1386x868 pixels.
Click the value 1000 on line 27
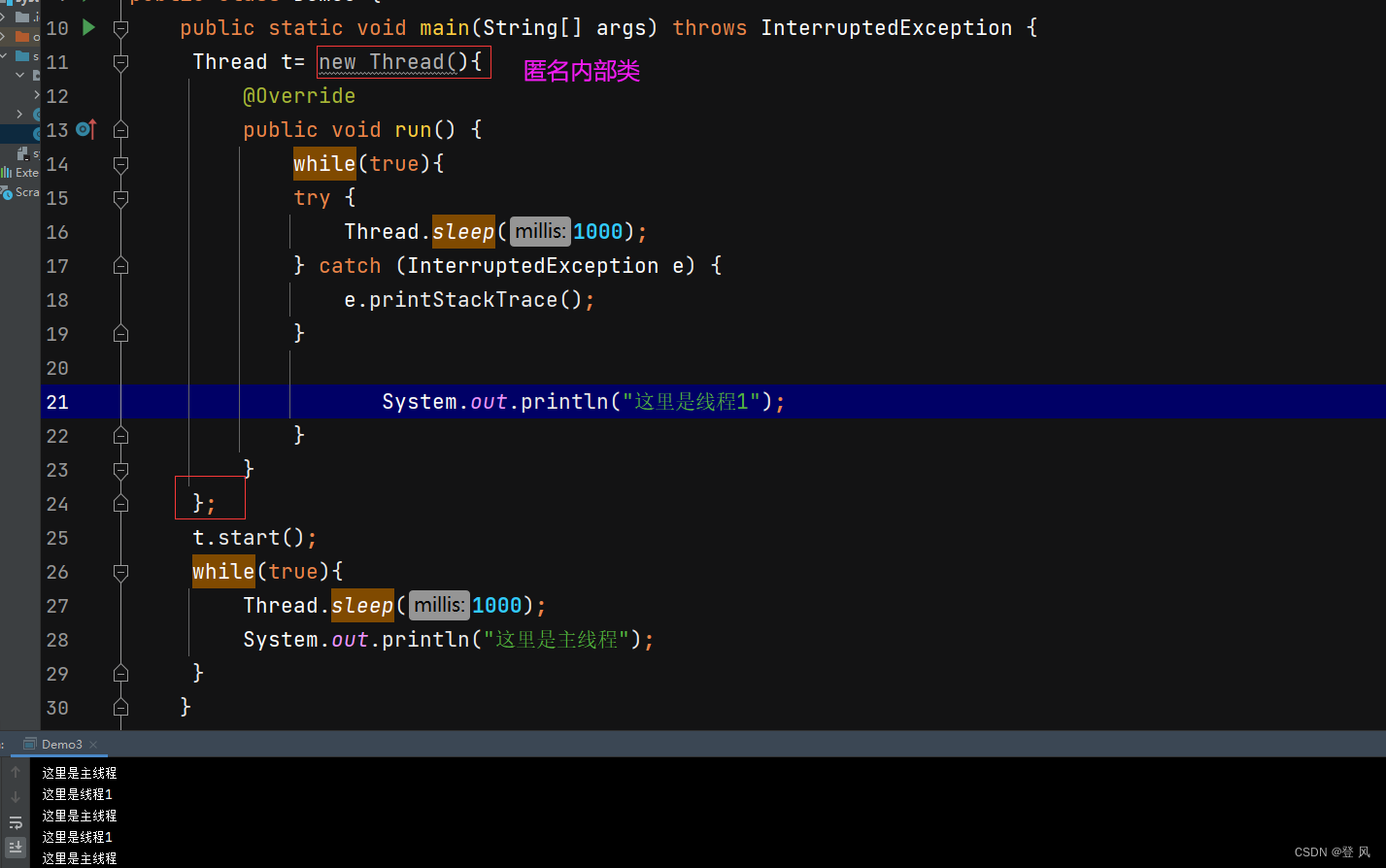497,606
